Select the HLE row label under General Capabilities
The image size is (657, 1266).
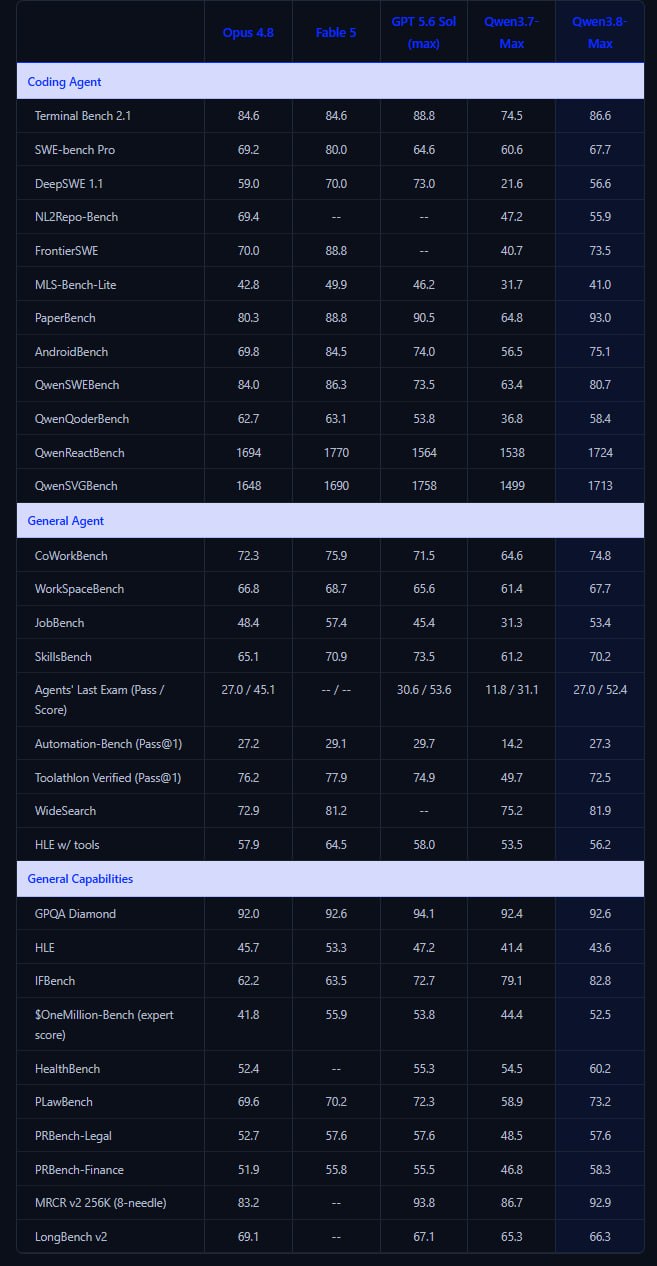(x=45, y=947)
